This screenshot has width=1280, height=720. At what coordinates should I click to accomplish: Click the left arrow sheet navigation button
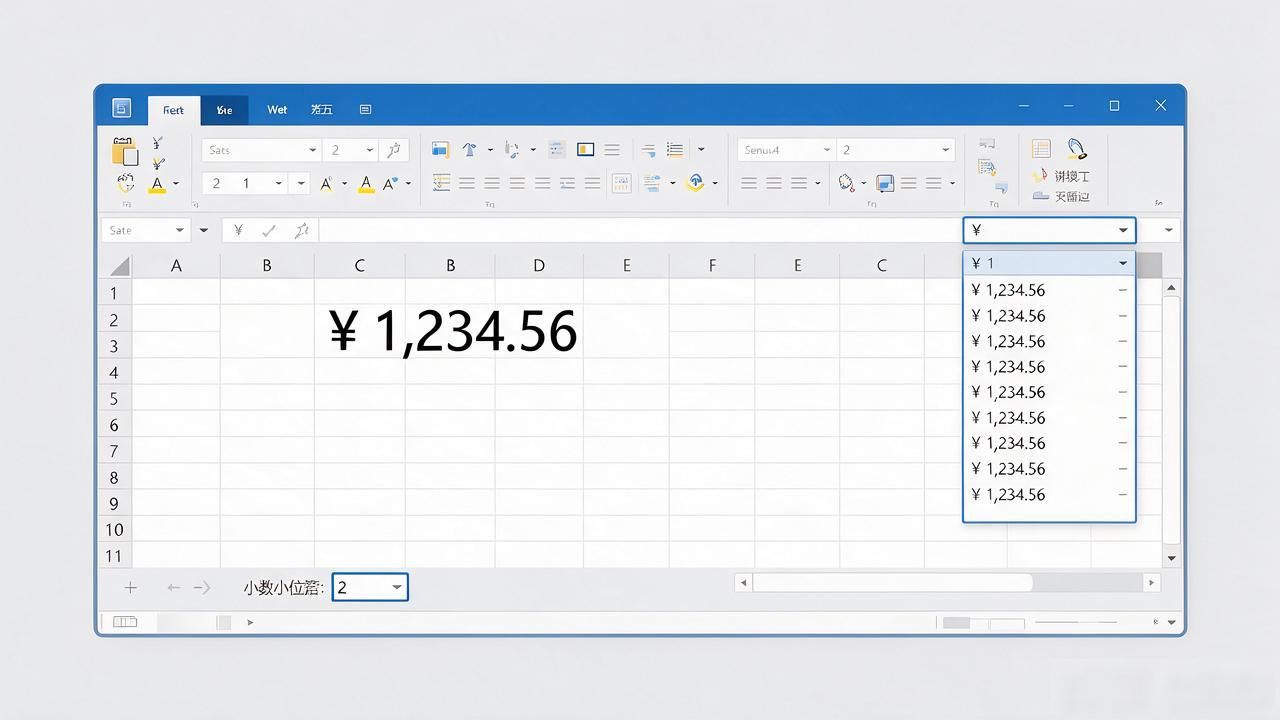(174, 587)
